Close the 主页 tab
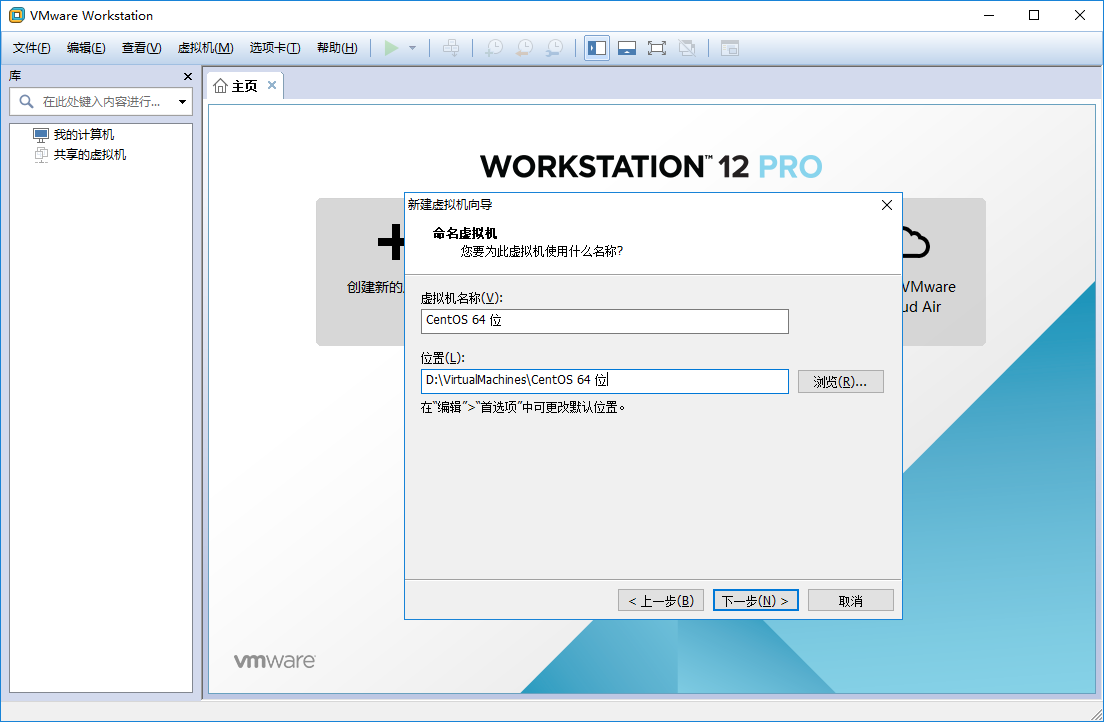Screen dimensions: 1104x722 [272, 85]
